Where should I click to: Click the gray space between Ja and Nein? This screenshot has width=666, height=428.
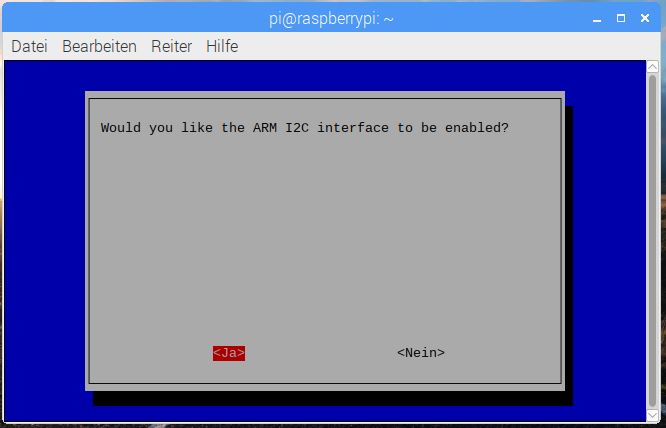click(320, 353)
